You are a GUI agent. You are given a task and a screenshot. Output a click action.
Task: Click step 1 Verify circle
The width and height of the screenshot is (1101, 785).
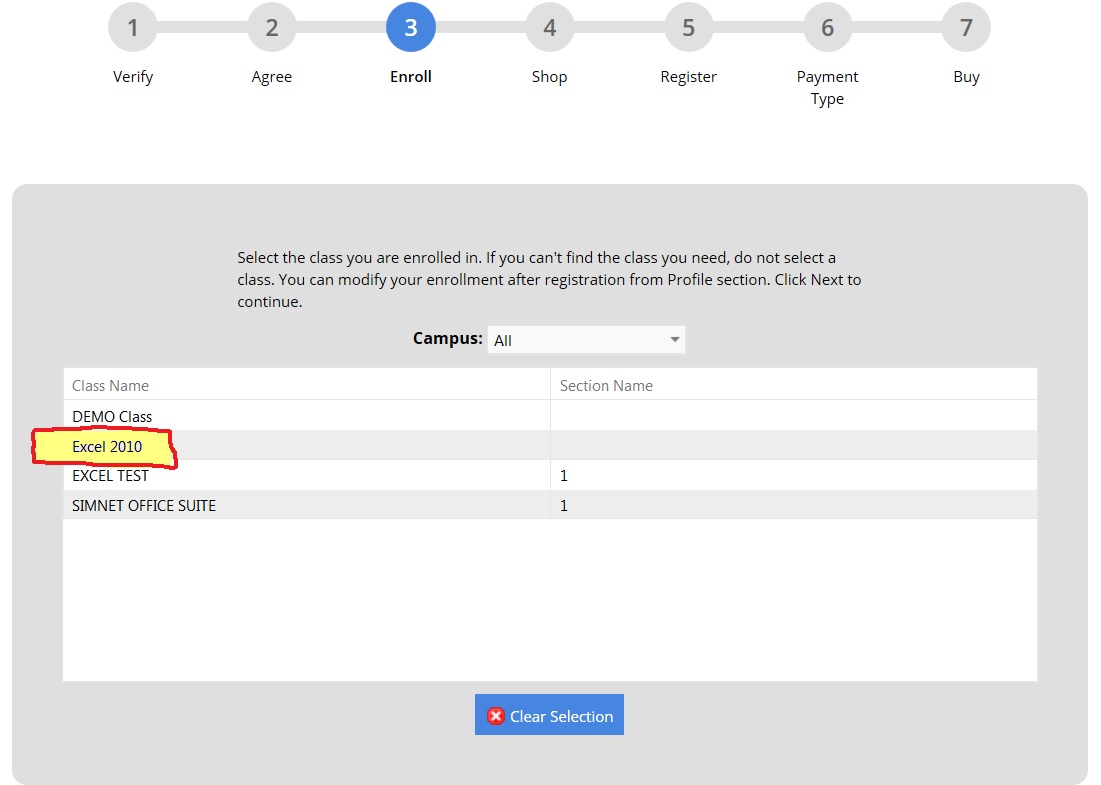point(133,27)
